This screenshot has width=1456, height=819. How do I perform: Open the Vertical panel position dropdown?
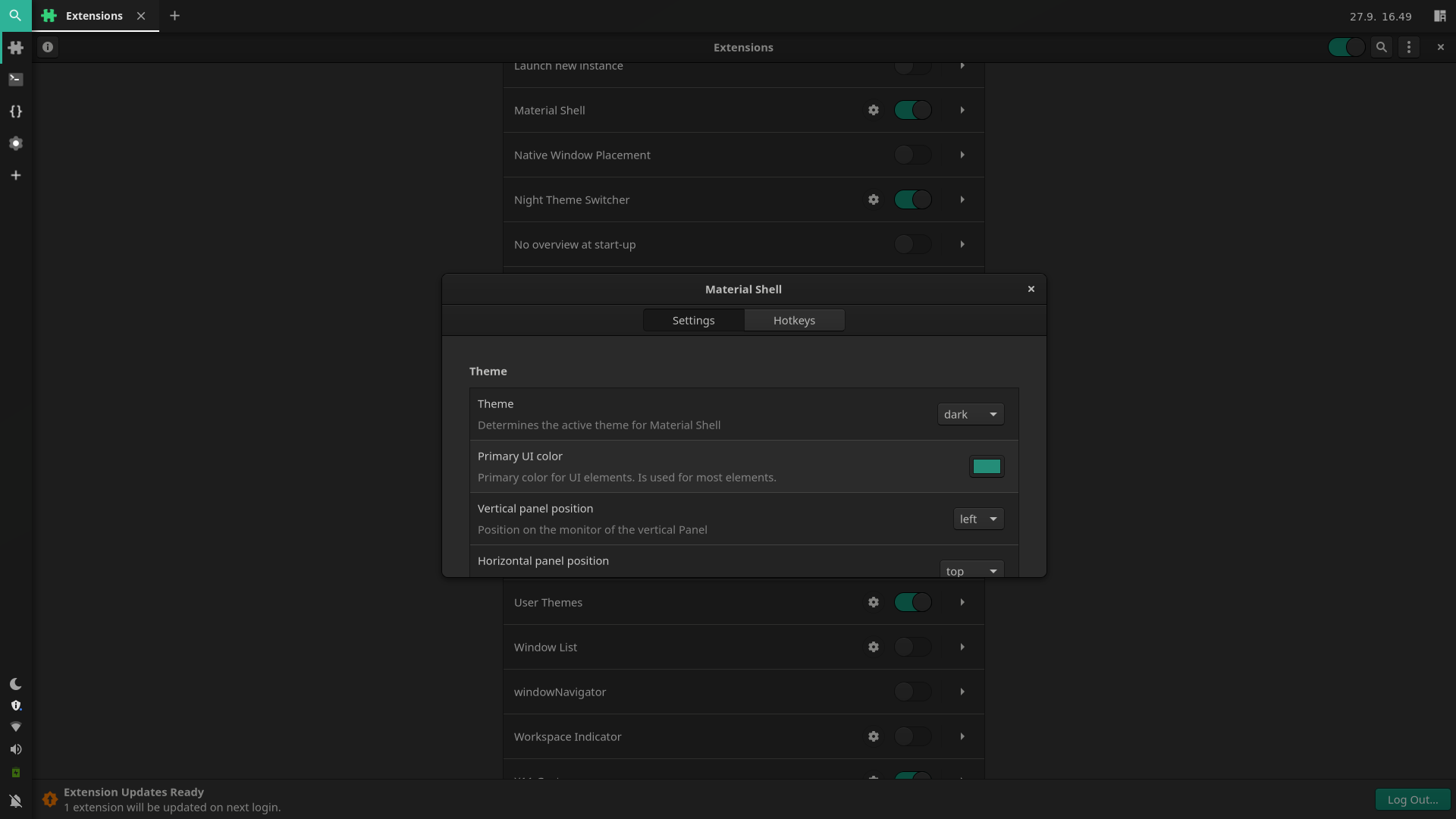[978, 519]
